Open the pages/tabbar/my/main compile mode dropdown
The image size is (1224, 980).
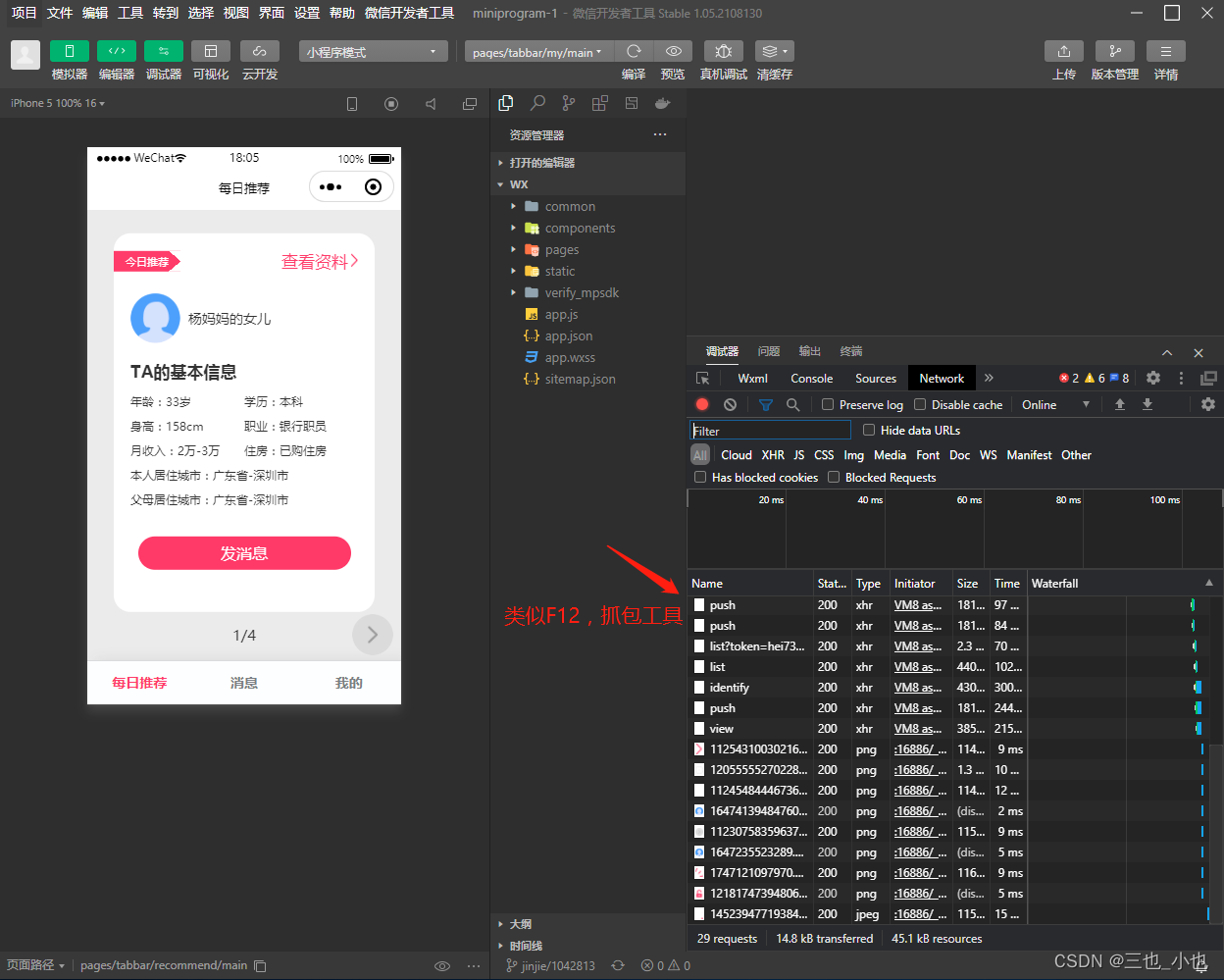coord(537,51)
